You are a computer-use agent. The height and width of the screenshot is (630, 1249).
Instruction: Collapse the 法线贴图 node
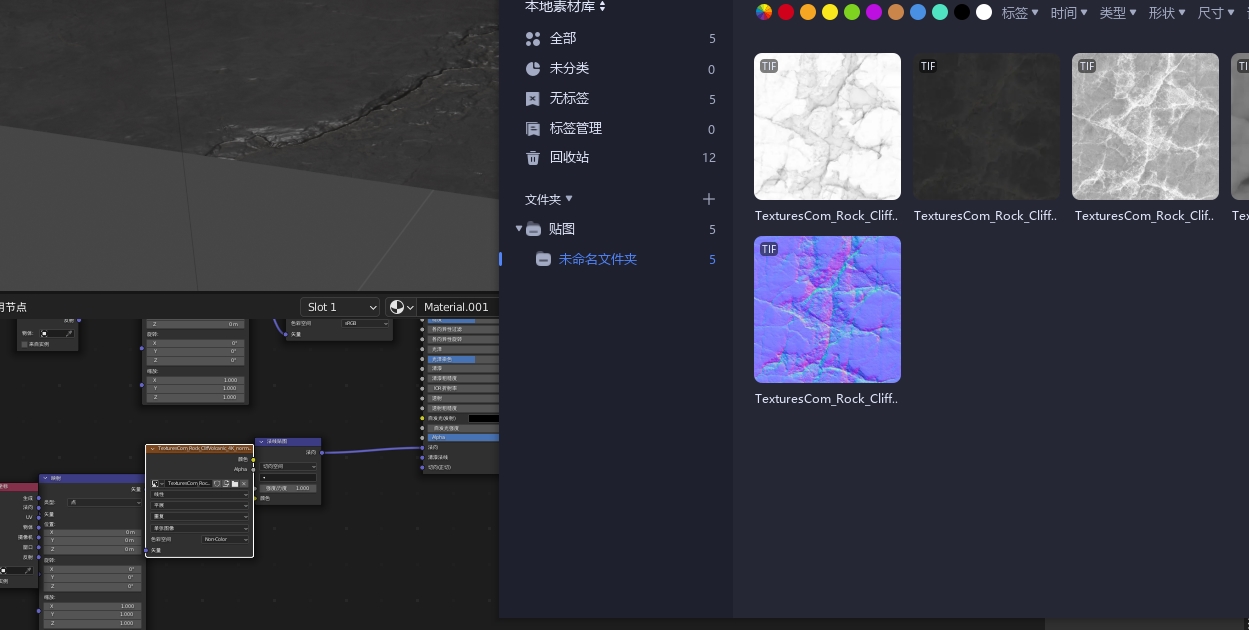click(x=262, y=441)
